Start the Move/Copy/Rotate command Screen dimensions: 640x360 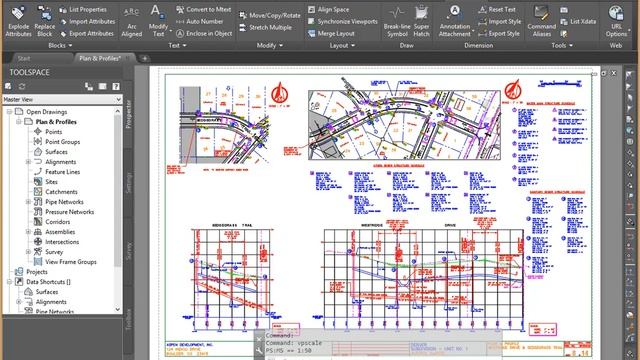click(269, 16)
